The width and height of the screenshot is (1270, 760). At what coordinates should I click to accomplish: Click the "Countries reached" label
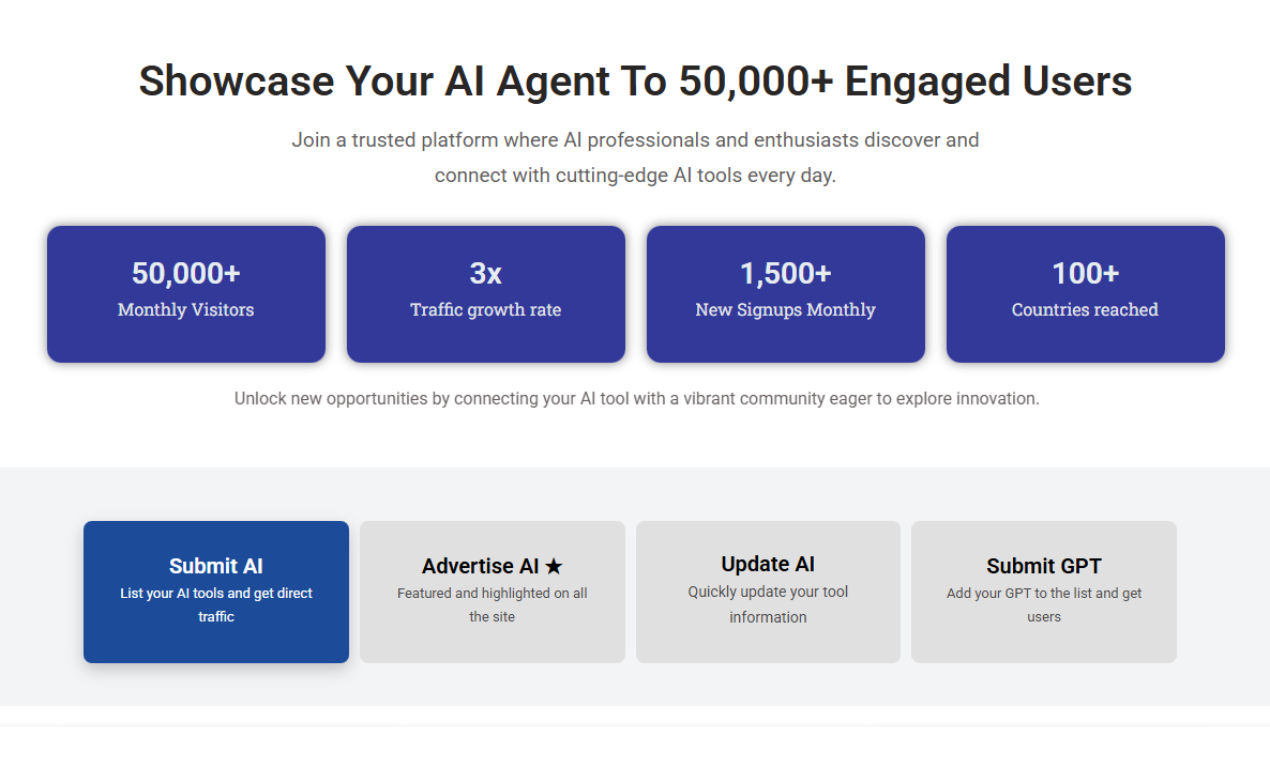click(1085, 310)
